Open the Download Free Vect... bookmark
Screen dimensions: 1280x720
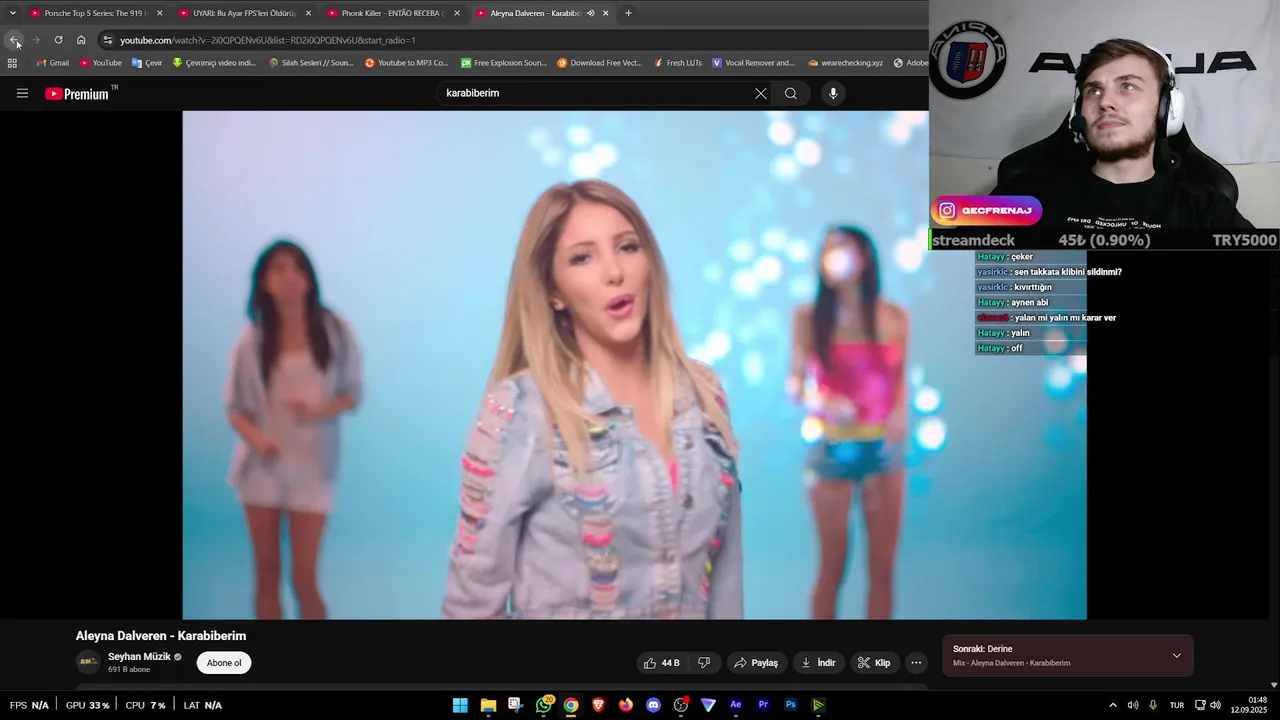tap(599, 63)
